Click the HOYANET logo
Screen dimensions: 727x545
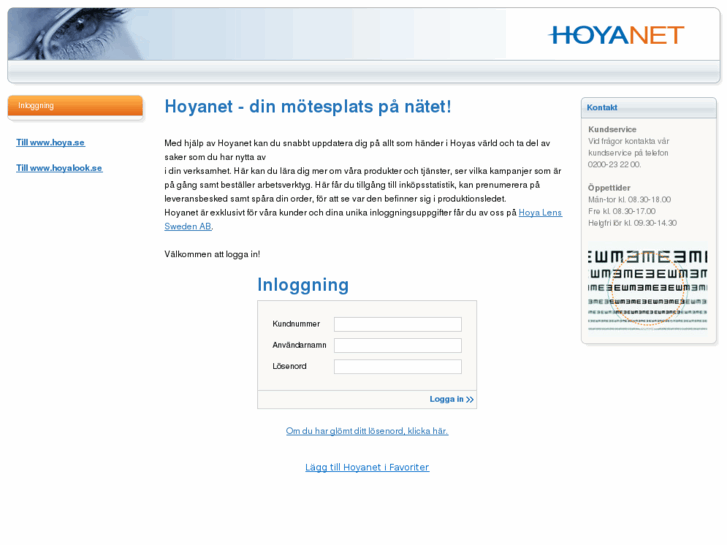(616, 35)
